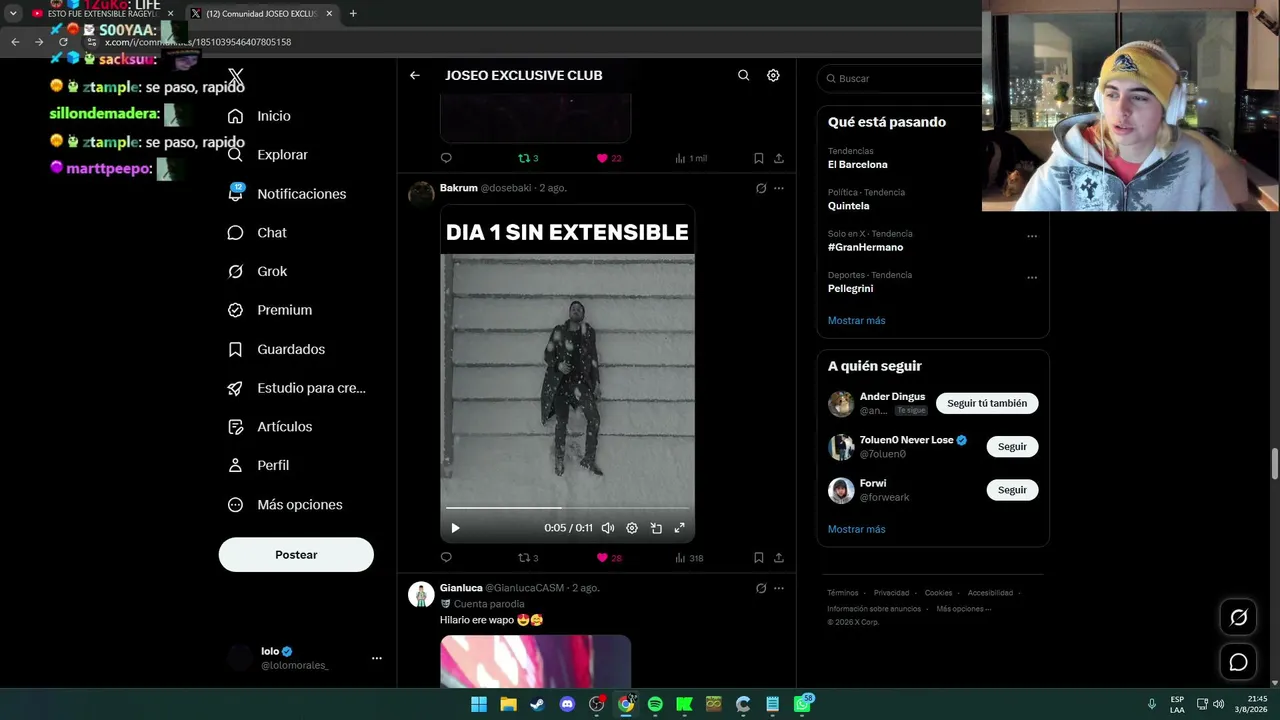Open the Inicio home page
Image resolution: width=1280 pixels, height=720 pixels.
pos(259,116)
